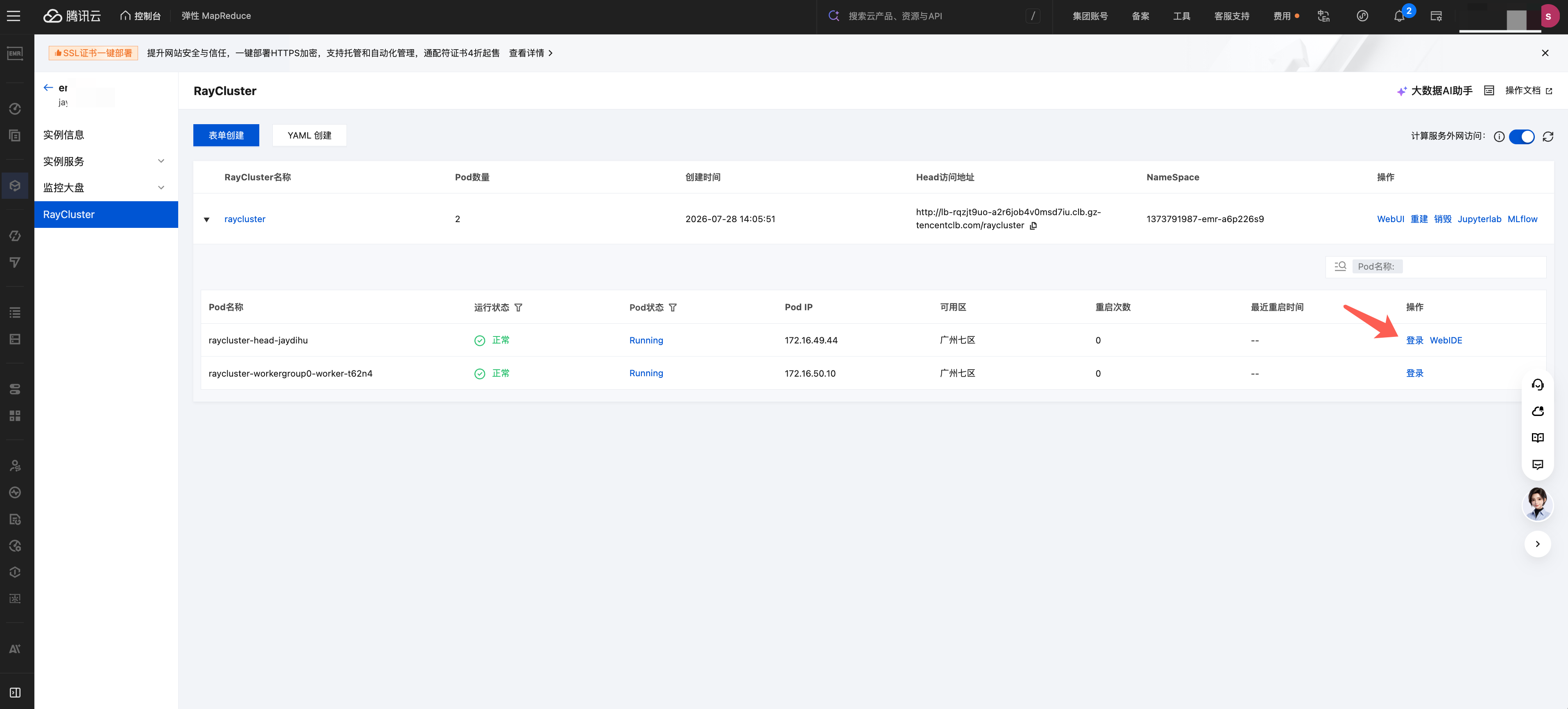Open WebUI for raycluster
Image resolution: width=1568 pixels, height=709 pixels.
(x=1390, y=219)
